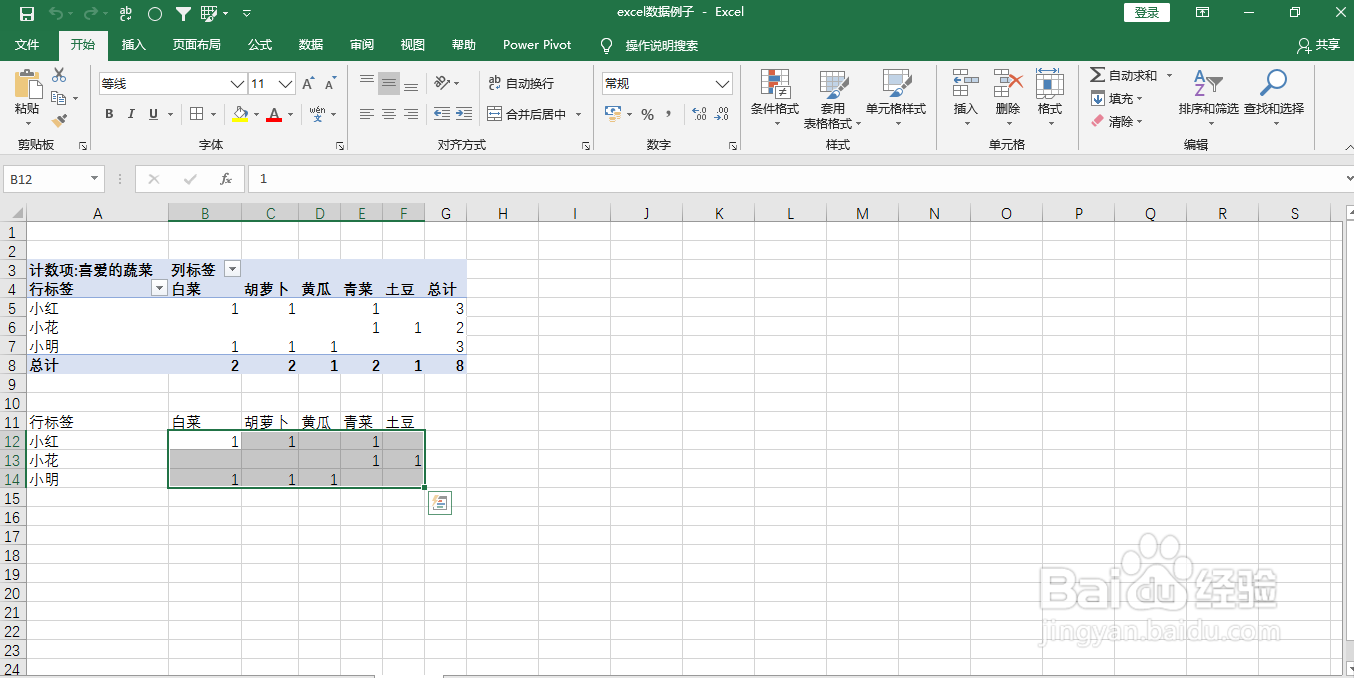Viewport: 1354px width, 678px height.
Task: Switch to the 数据 Data tab
Action: coord(311,45)
